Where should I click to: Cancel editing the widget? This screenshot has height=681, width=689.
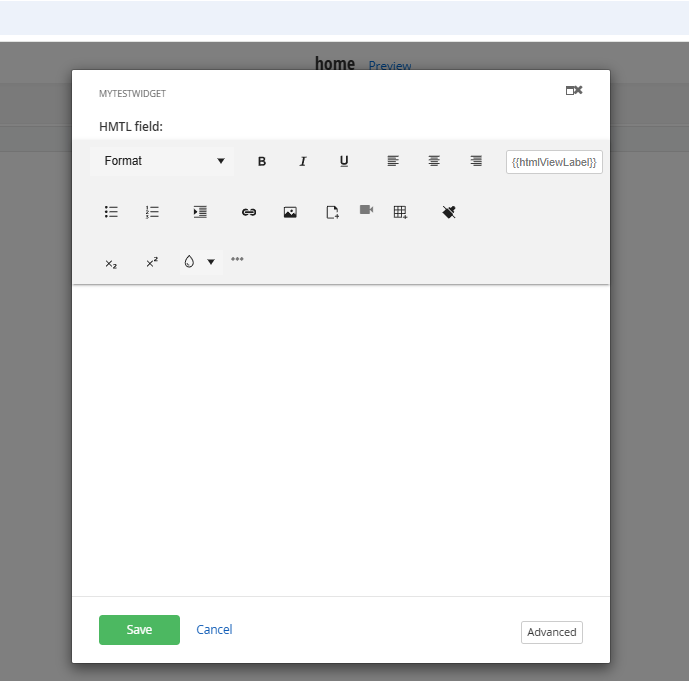[214, 630]
